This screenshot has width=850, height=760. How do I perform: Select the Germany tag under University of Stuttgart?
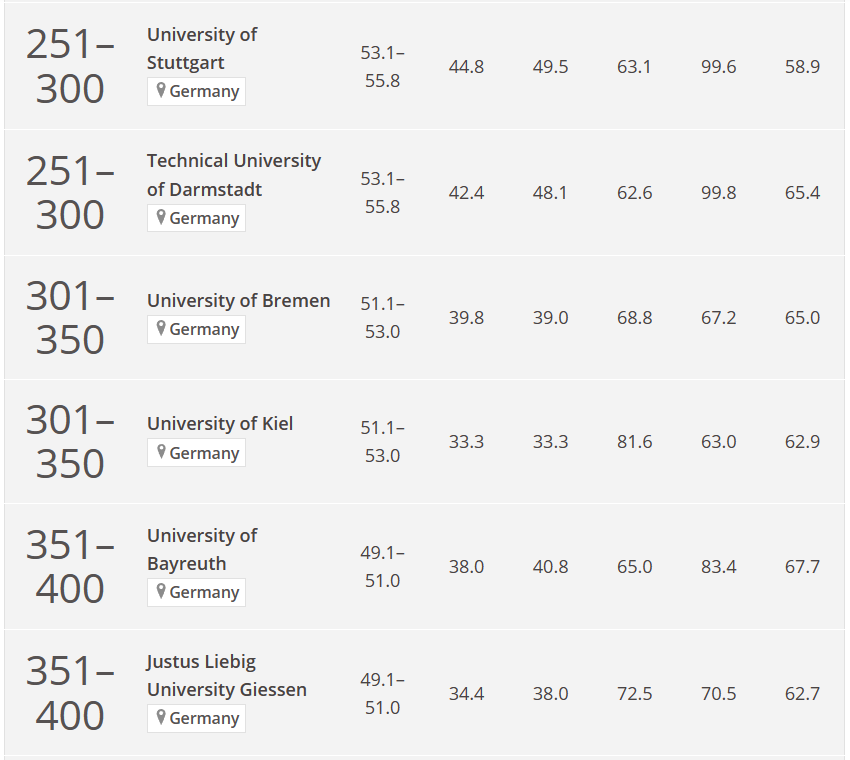[x=196, y=91]
